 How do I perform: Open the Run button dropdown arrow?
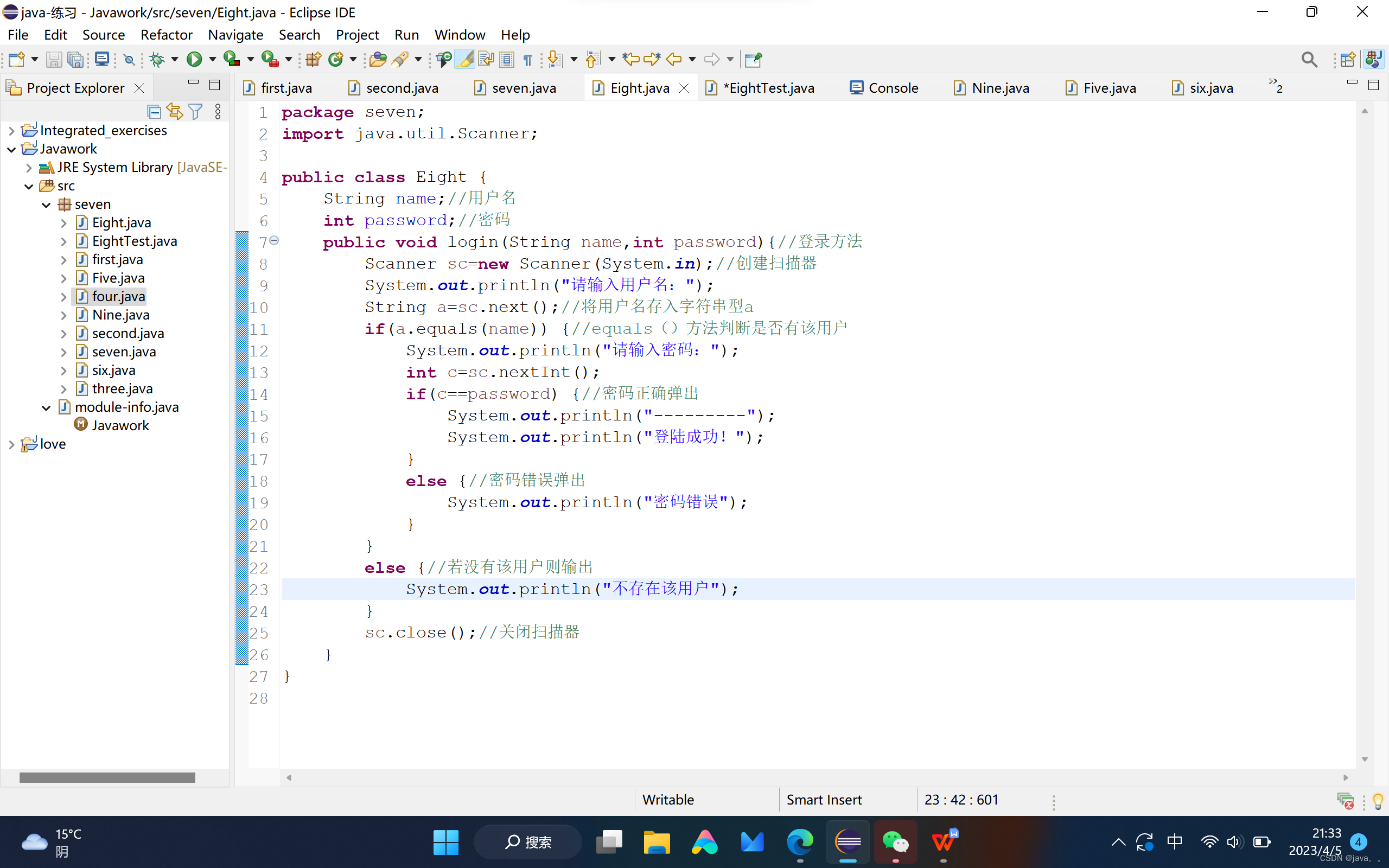pos(212,59)
